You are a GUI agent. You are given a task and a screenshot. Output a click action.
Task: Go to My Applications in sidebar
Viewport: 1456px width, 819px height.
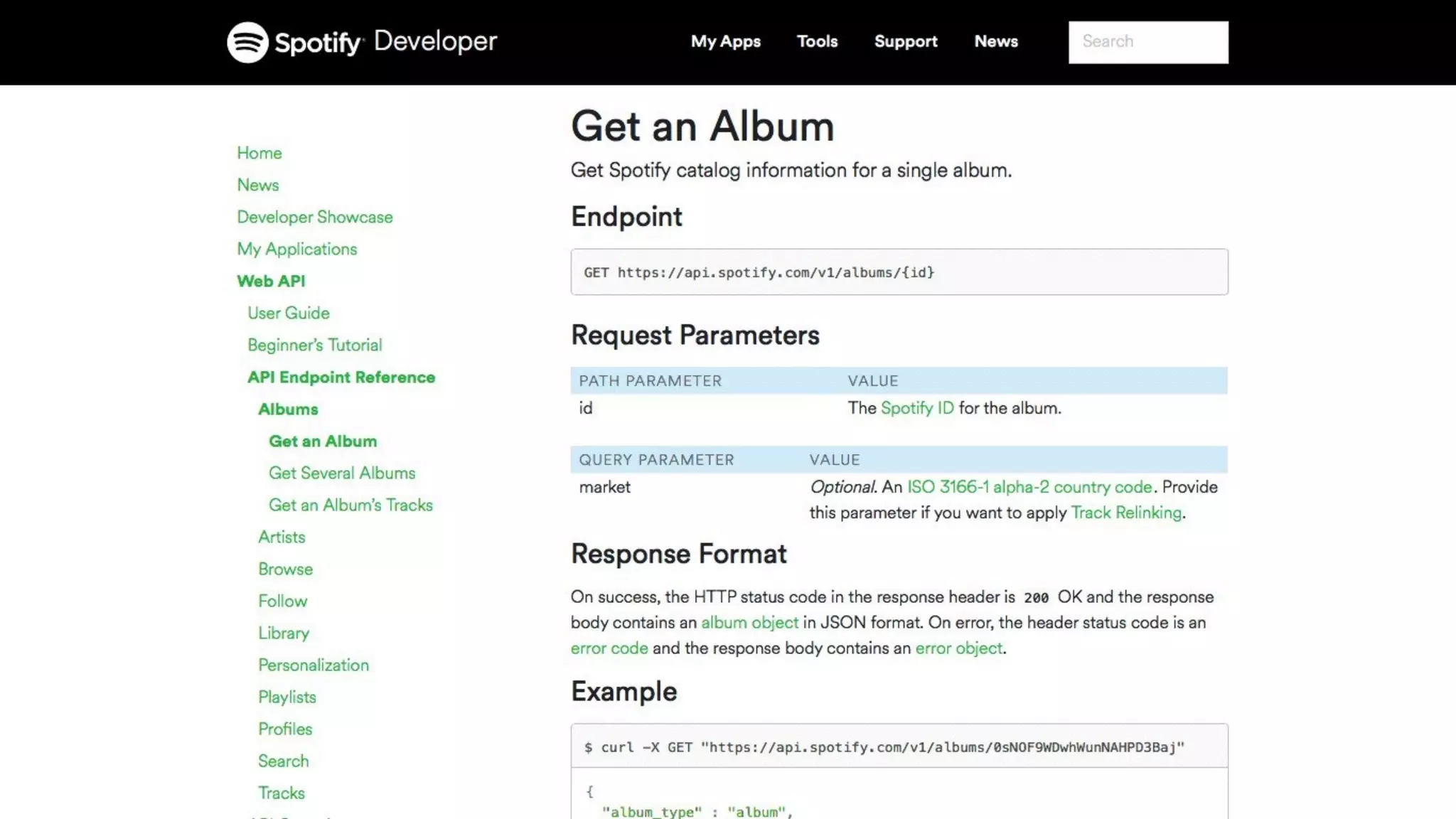[x=296, y=249]
